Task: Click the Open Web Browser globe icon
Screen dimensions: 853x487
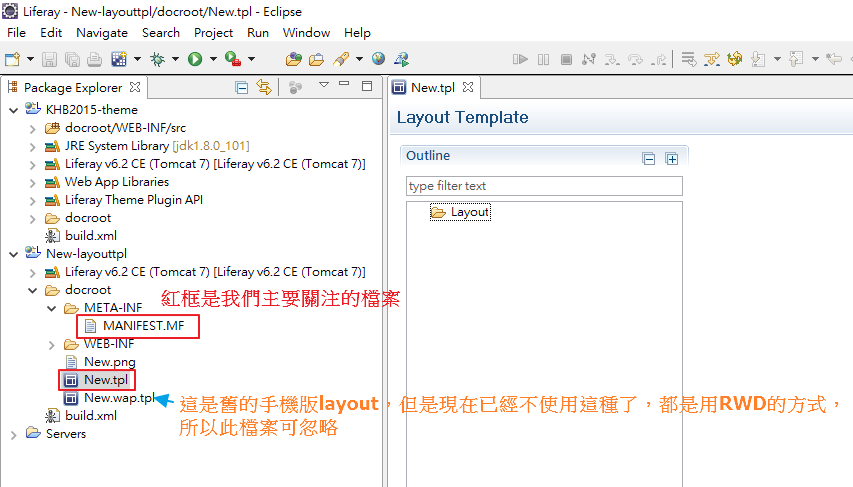Action: [379, 59]
